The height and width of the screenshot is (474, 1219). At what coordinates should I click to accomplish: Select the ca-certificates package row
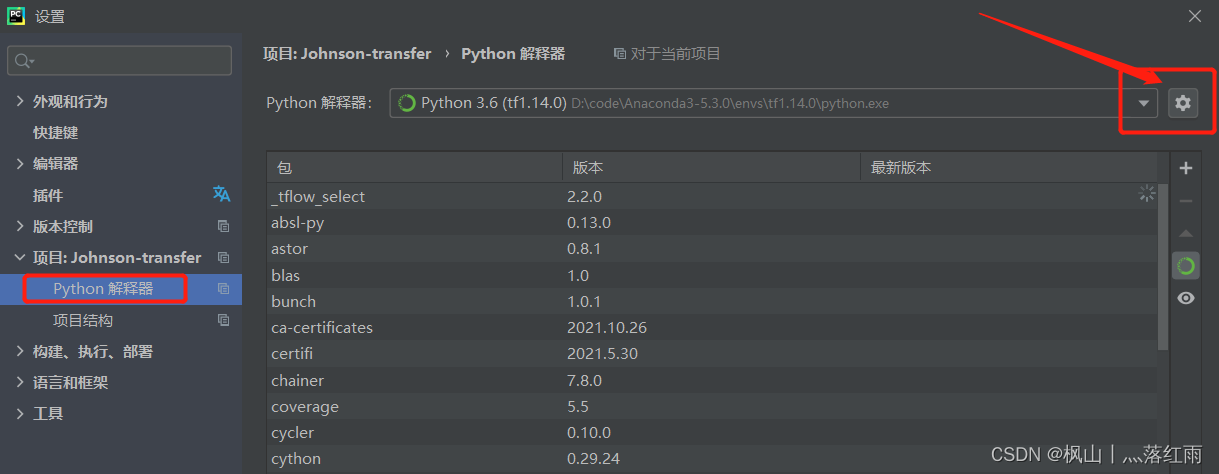tap(712, 328)
